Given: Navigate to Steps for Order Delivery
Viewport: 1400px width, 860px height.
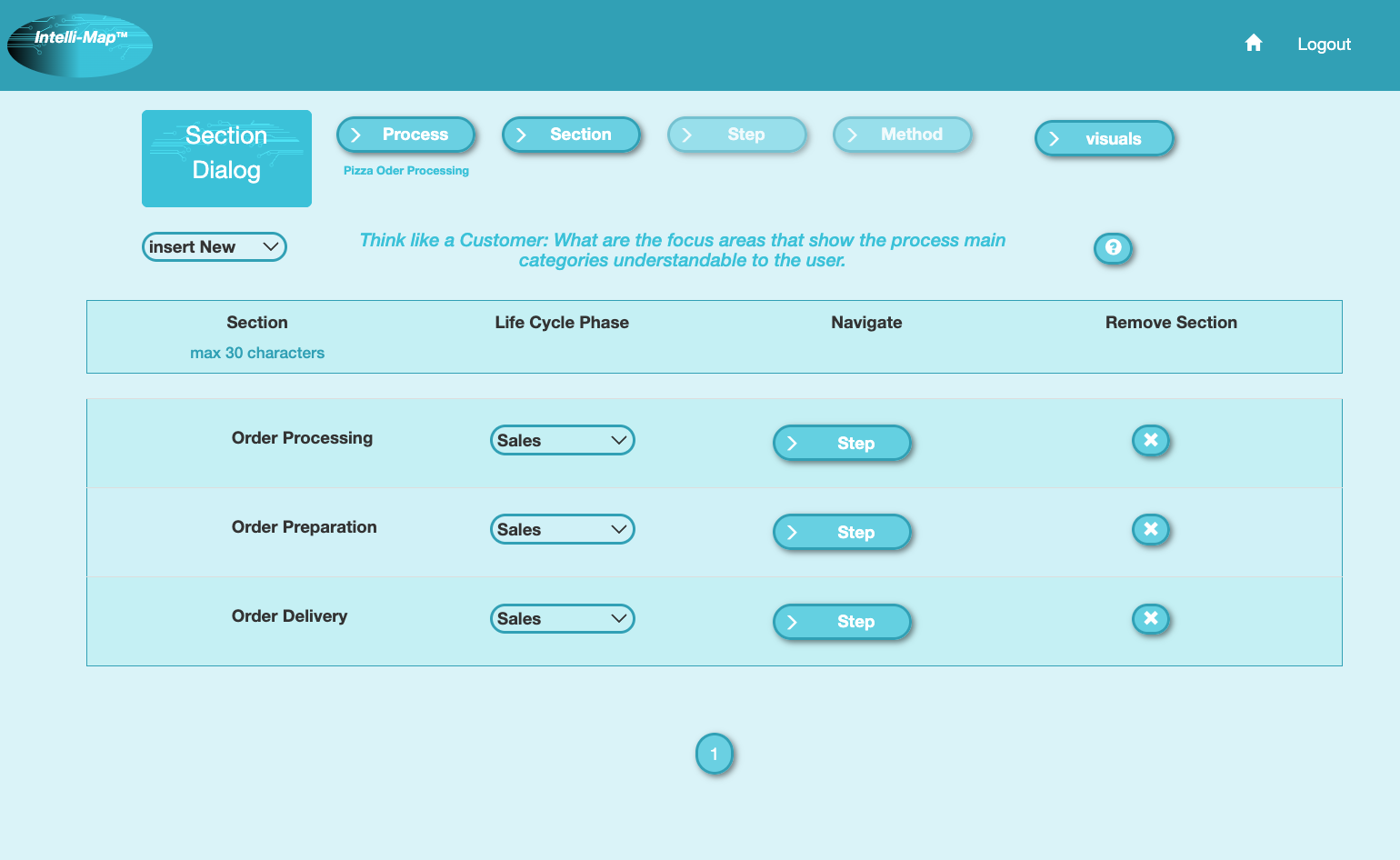Looking at the screenshot, I should (x=841, y=621).
